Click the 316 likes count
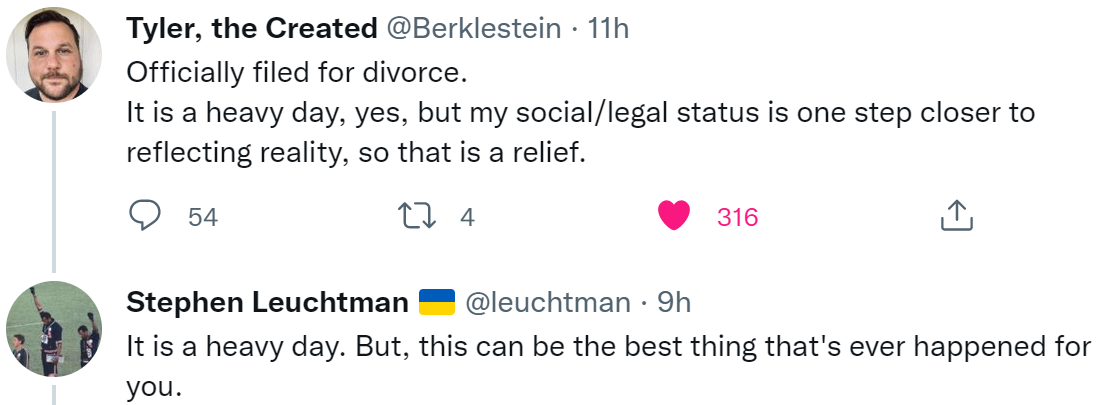This screenshot has height=405, width=1097. tap(737, 218)
